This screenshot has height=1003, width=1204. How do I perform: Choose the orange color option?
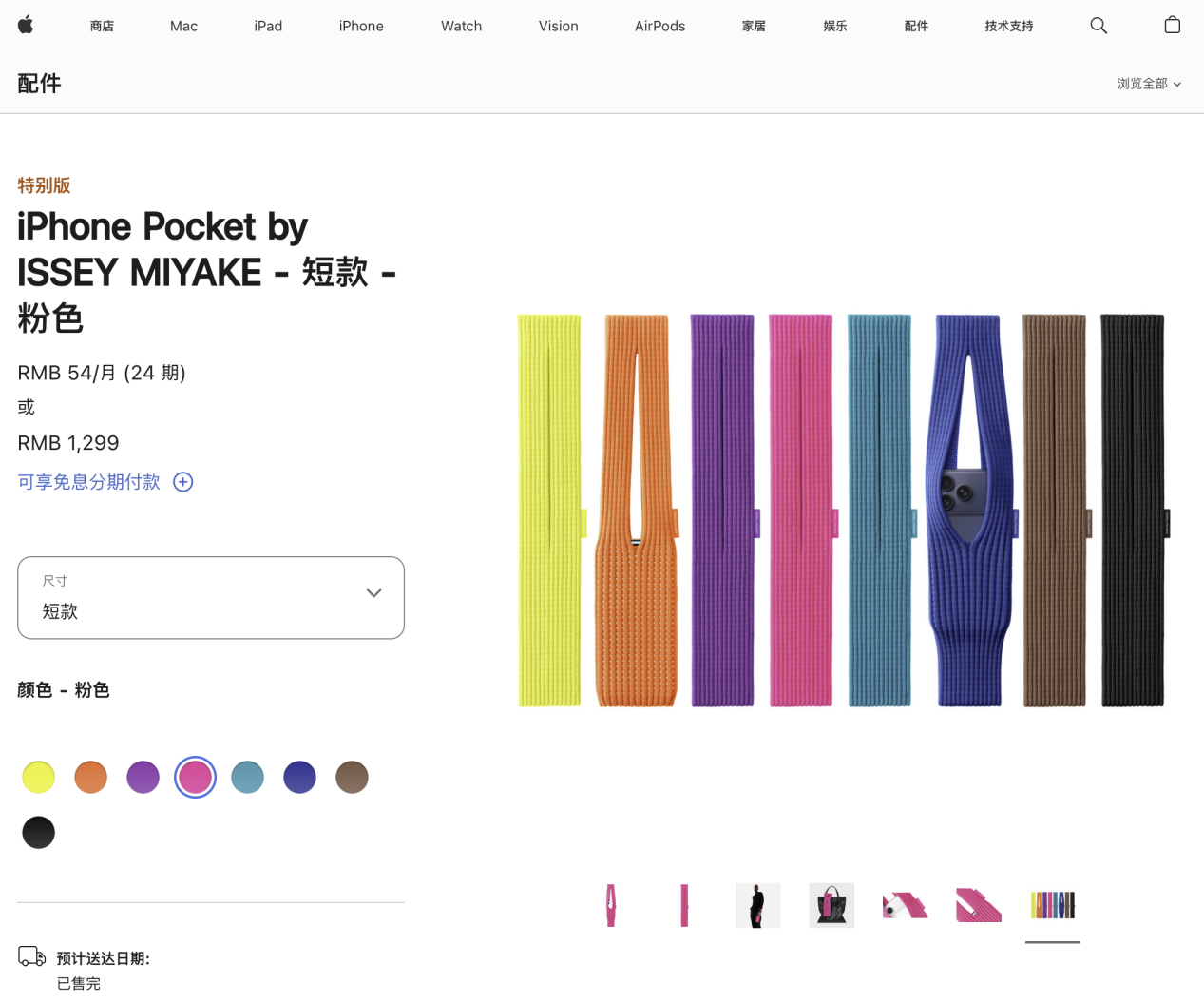click(91, 777)
